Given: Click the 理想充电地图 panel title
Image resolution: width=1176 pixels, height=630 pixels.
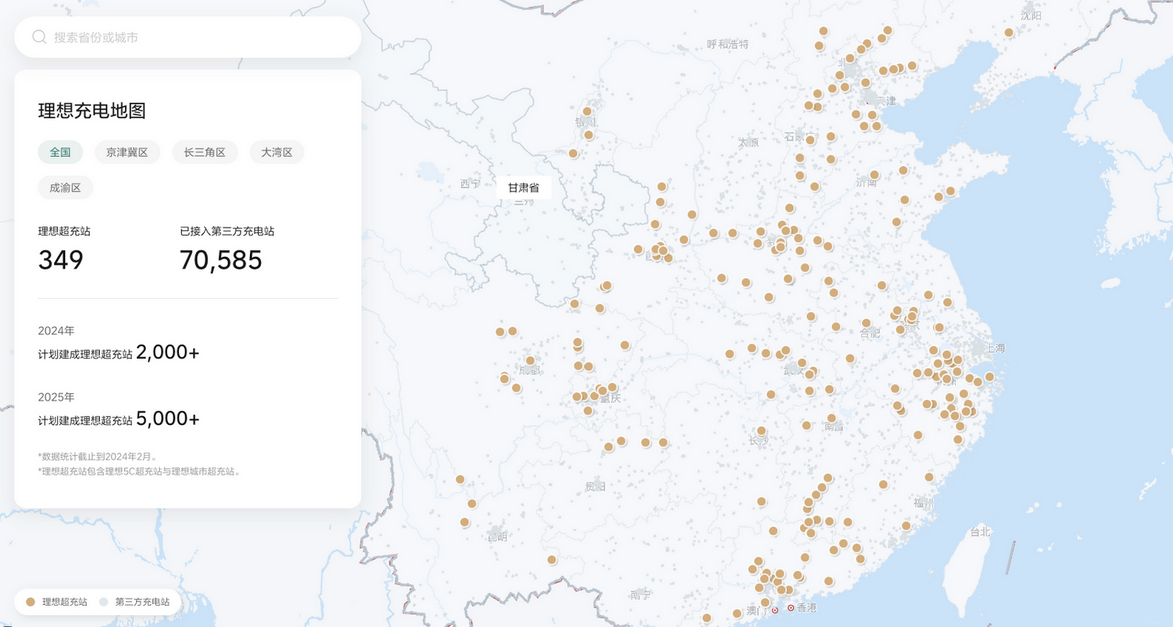Looking at the screenshot, I should click(x=92, y=111).
